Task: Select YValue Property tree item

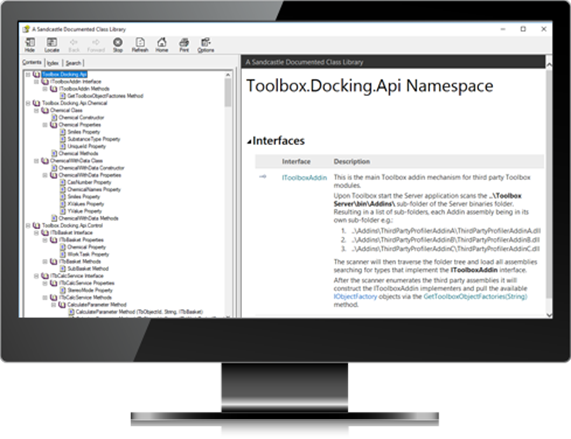Action: point(84,211)
